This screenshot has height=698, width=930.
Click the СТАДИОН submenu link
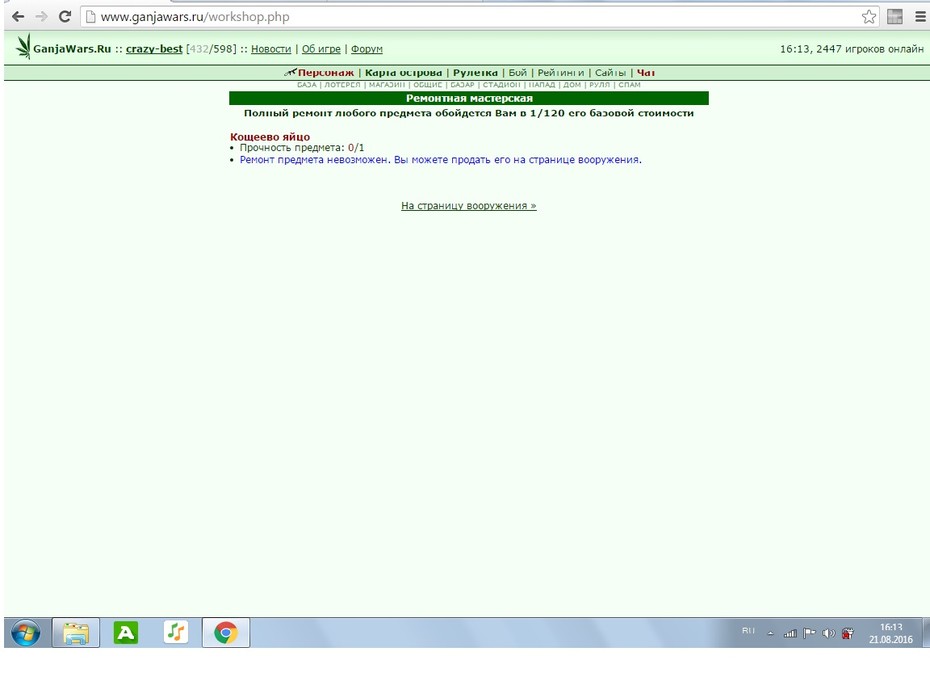(x=501, y=85)
